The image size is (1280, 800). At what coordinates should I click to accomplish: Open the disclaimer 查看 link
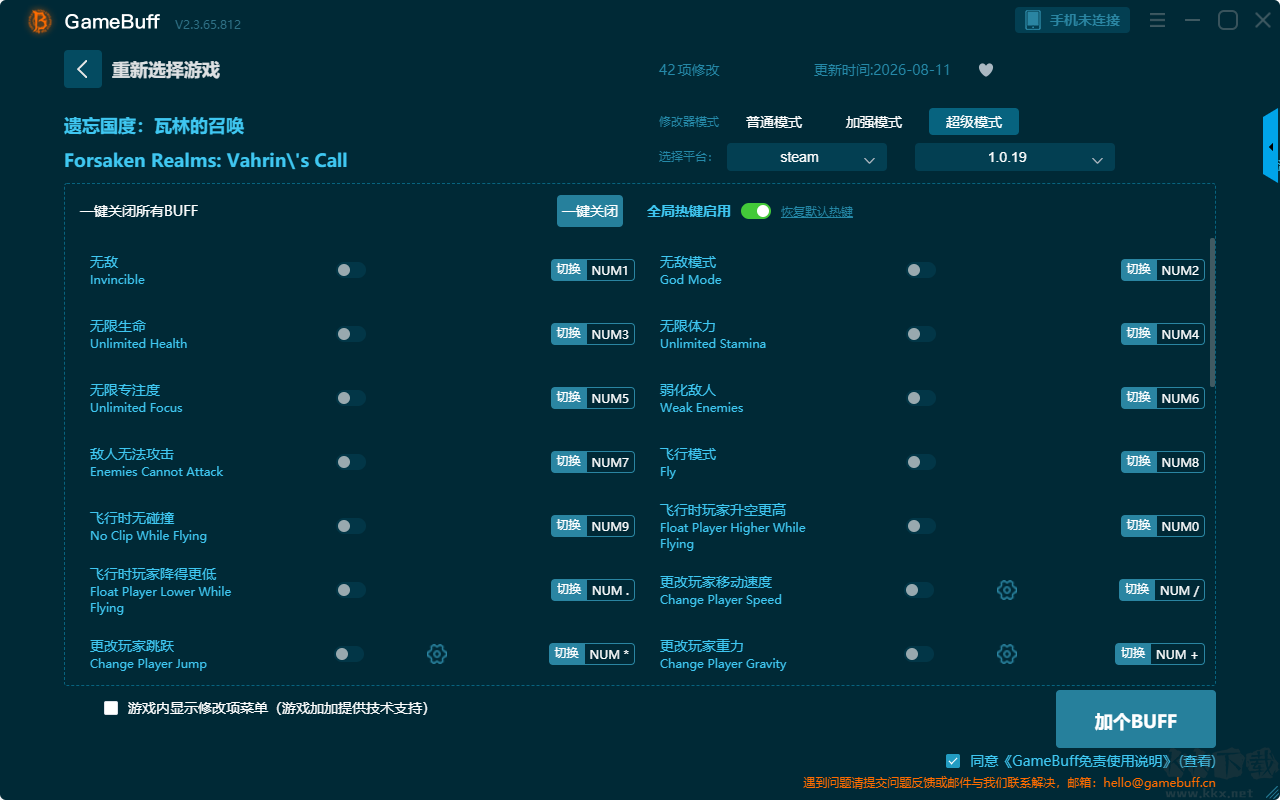[x=1199, y=761]
